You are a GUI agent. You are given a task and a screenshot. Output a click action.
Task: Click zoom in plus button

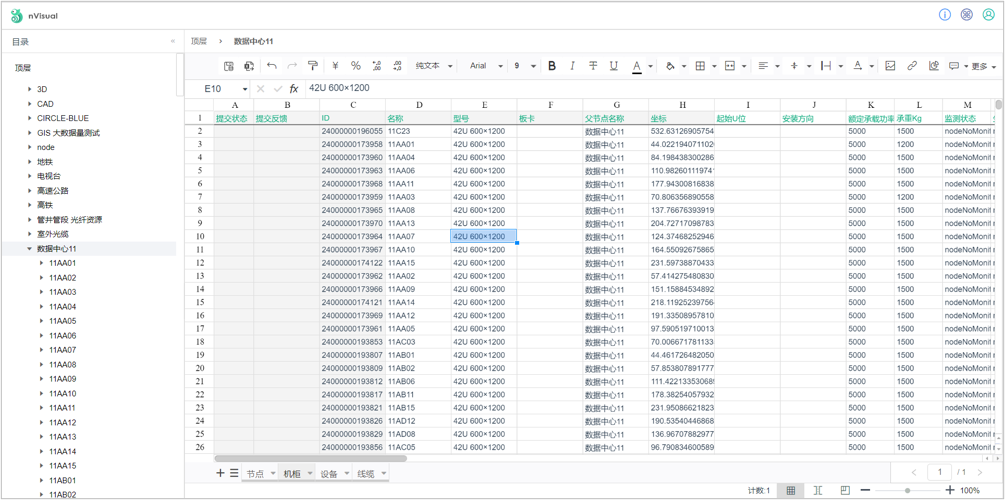(x=950, y=490)
